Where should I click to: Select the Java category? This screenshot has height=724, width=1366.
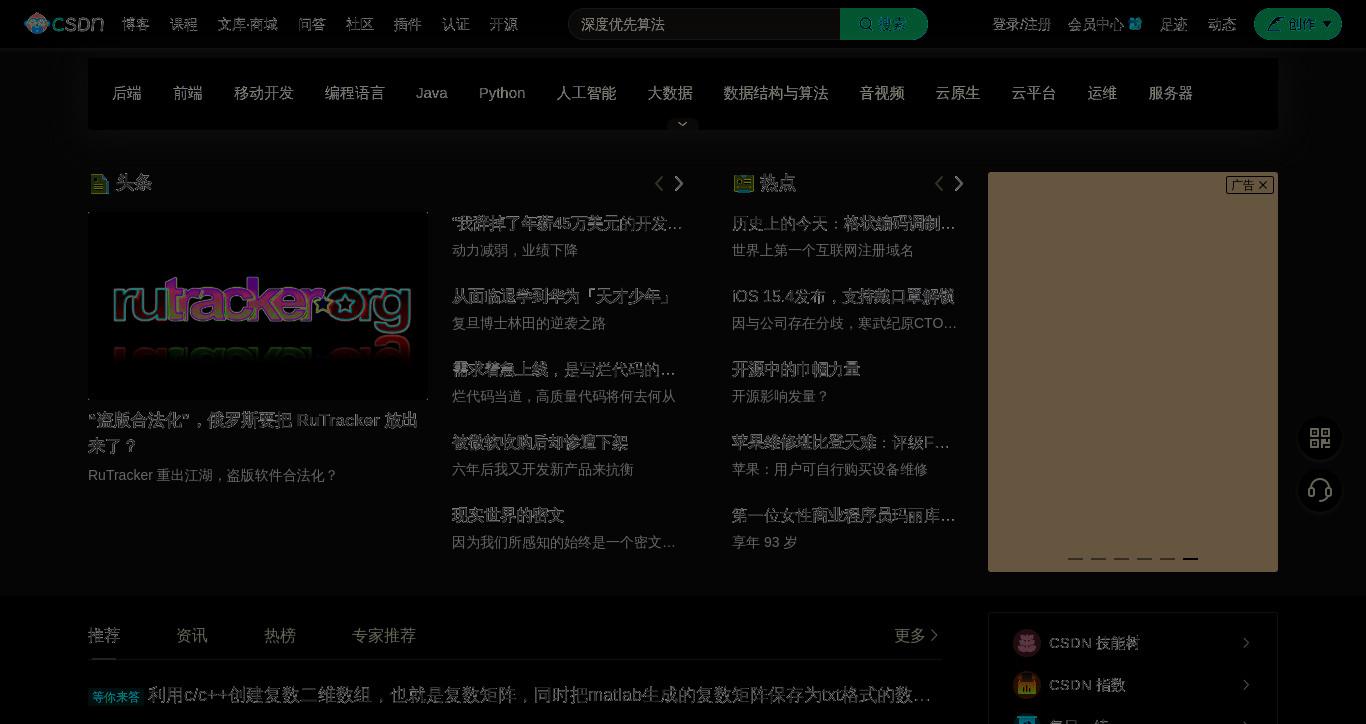(432, 93)
